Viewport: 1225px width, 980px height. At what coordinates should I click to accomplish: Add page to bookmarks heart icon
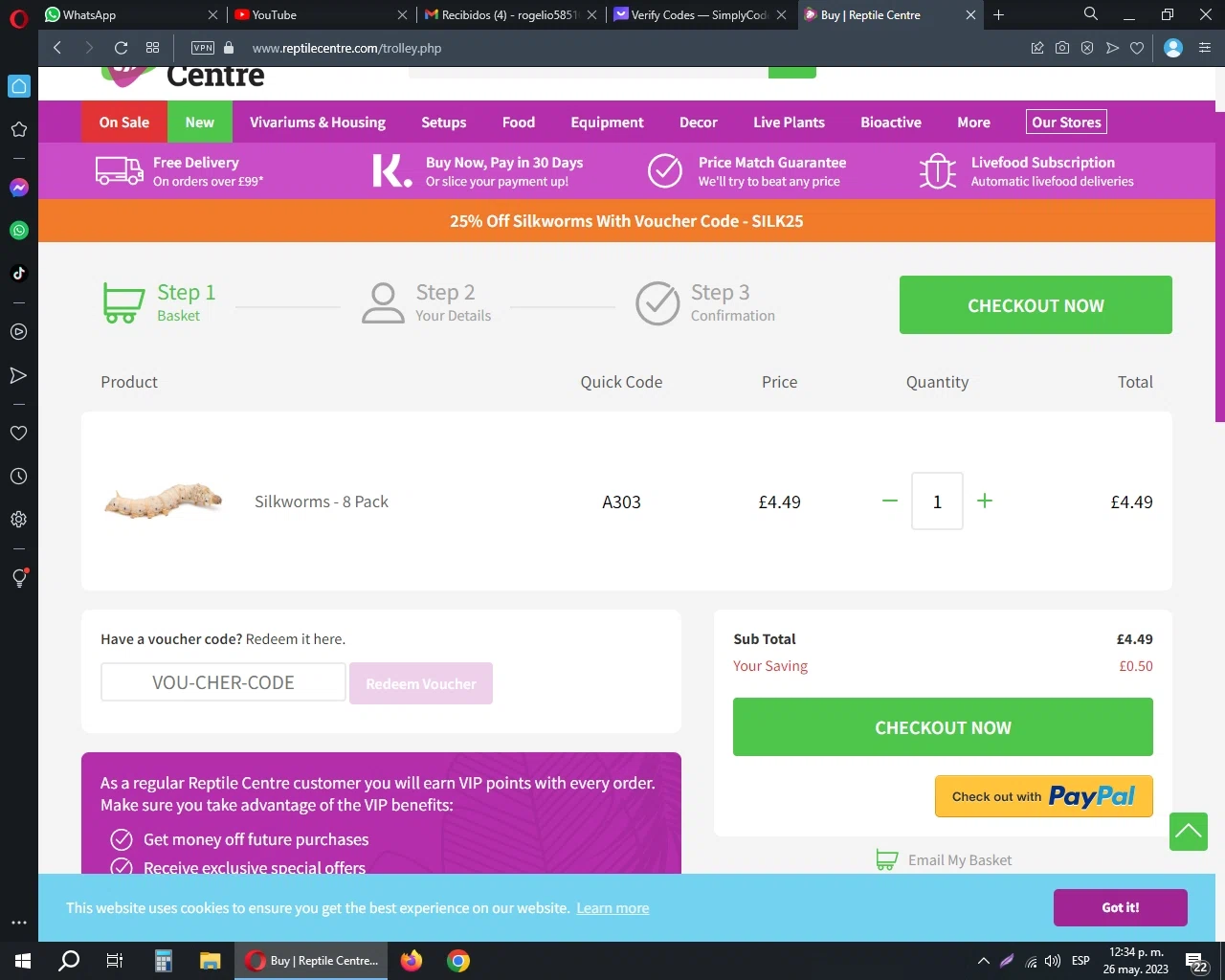[1137, 48]
